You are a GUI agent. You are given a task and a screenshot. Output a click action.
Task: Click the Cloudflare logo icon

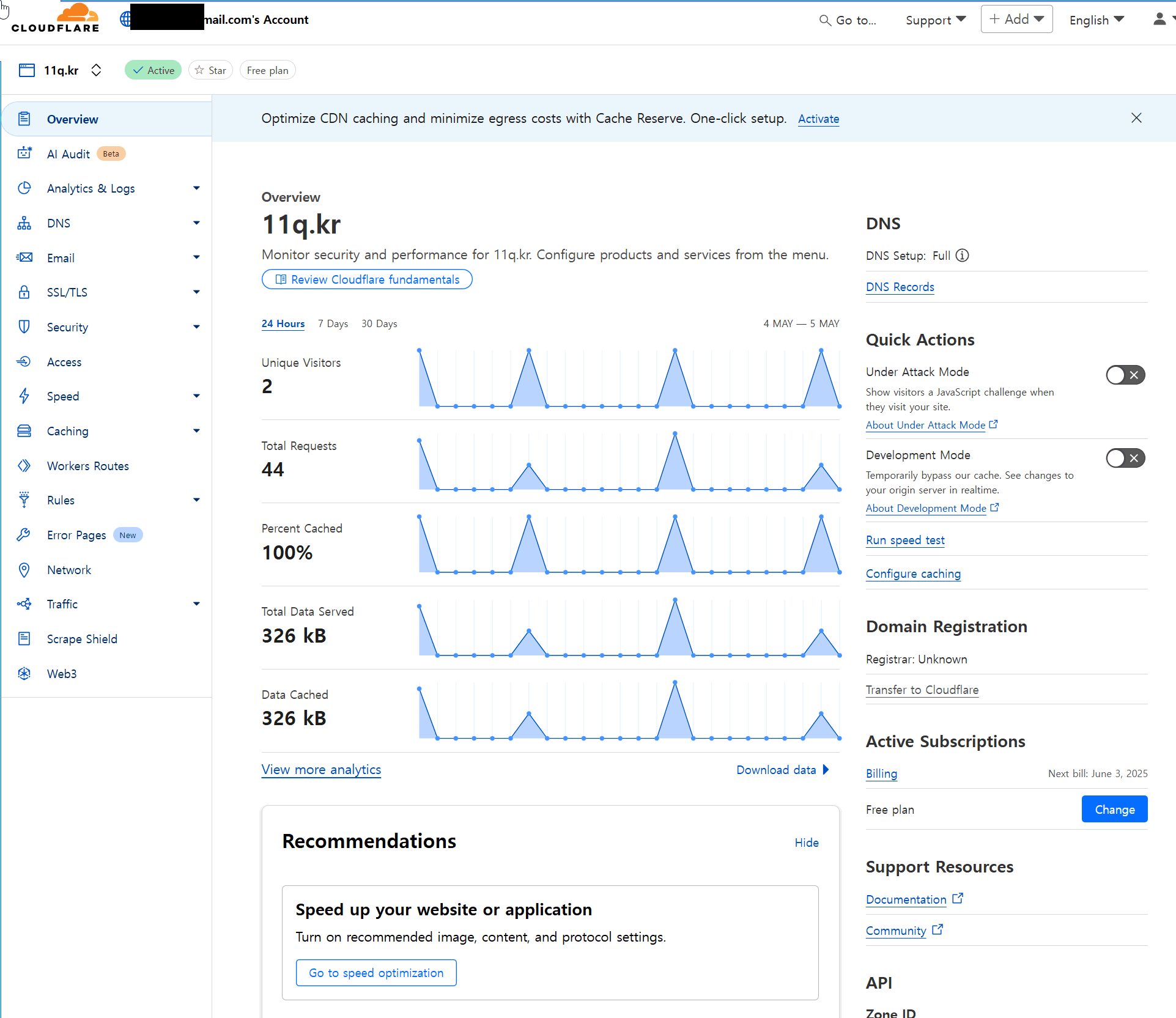56,18
